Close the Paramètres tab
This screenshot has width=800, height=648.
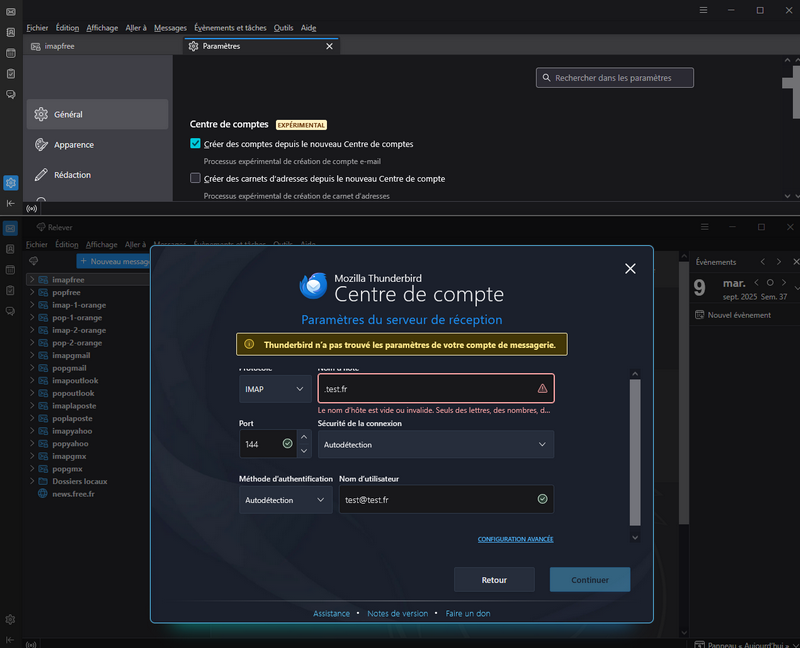(329, 46)
